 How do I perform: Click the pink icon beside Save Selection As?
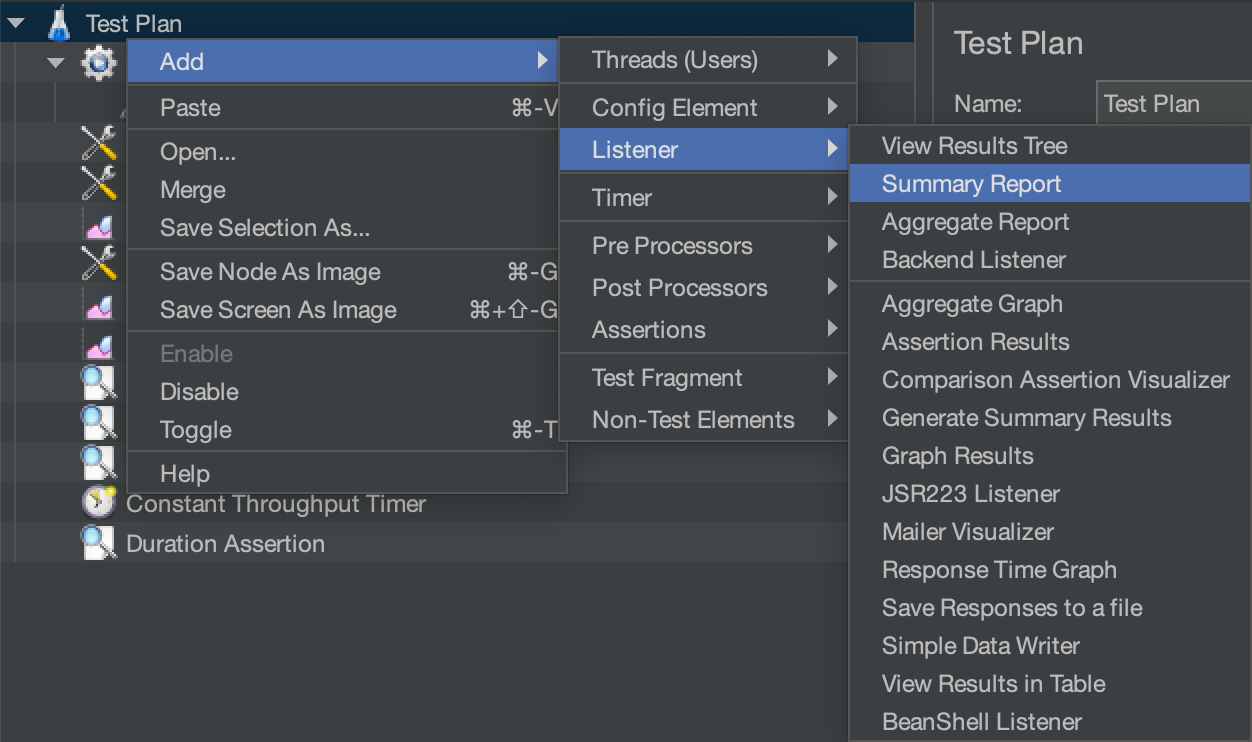(x=98, y=229)
